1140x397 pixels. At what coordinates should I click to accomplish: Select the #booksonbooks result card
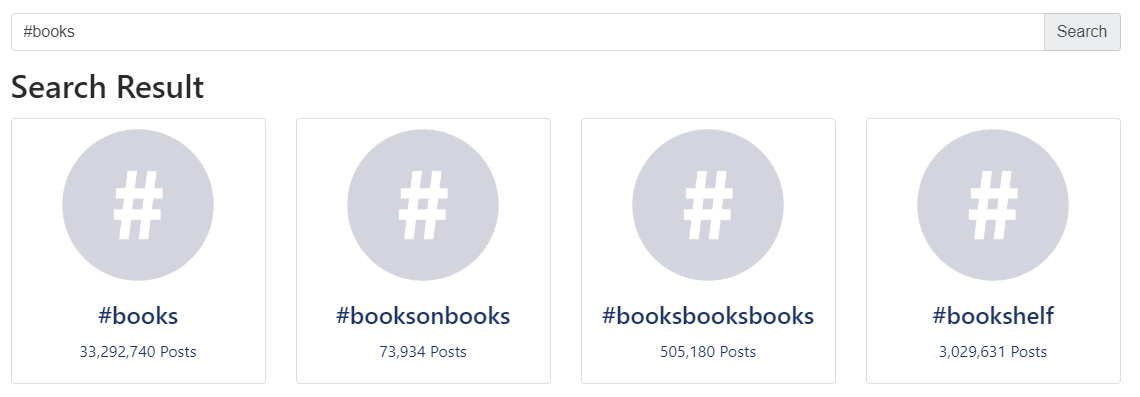pos(423,251)
